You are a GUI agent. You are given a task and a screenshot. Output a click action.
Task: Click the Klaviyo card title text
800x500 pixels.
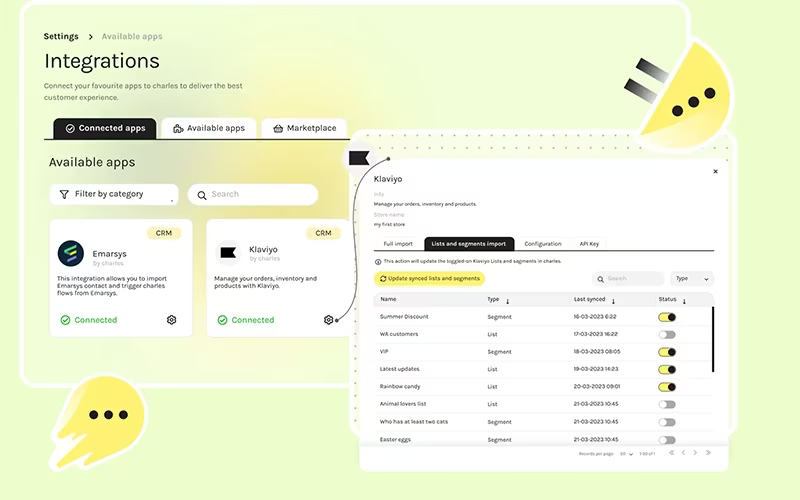pos(263,249)
